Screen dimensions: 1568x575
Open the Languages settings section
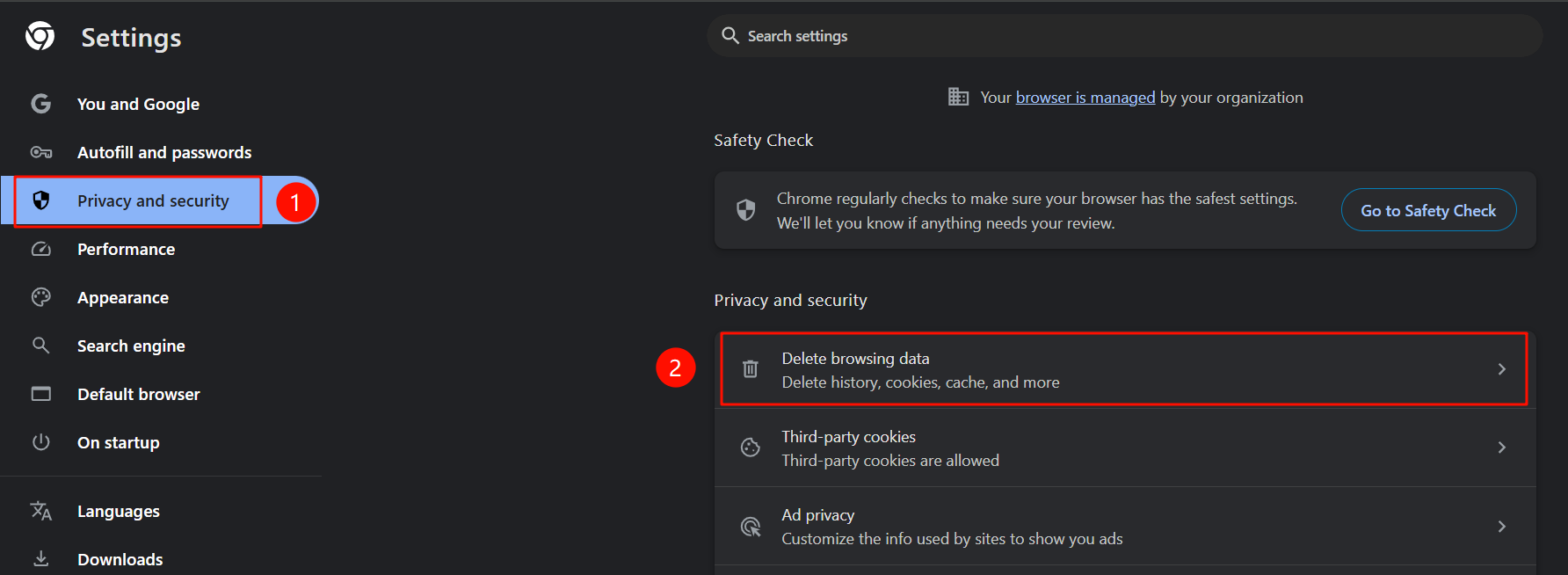coord(118,510)
